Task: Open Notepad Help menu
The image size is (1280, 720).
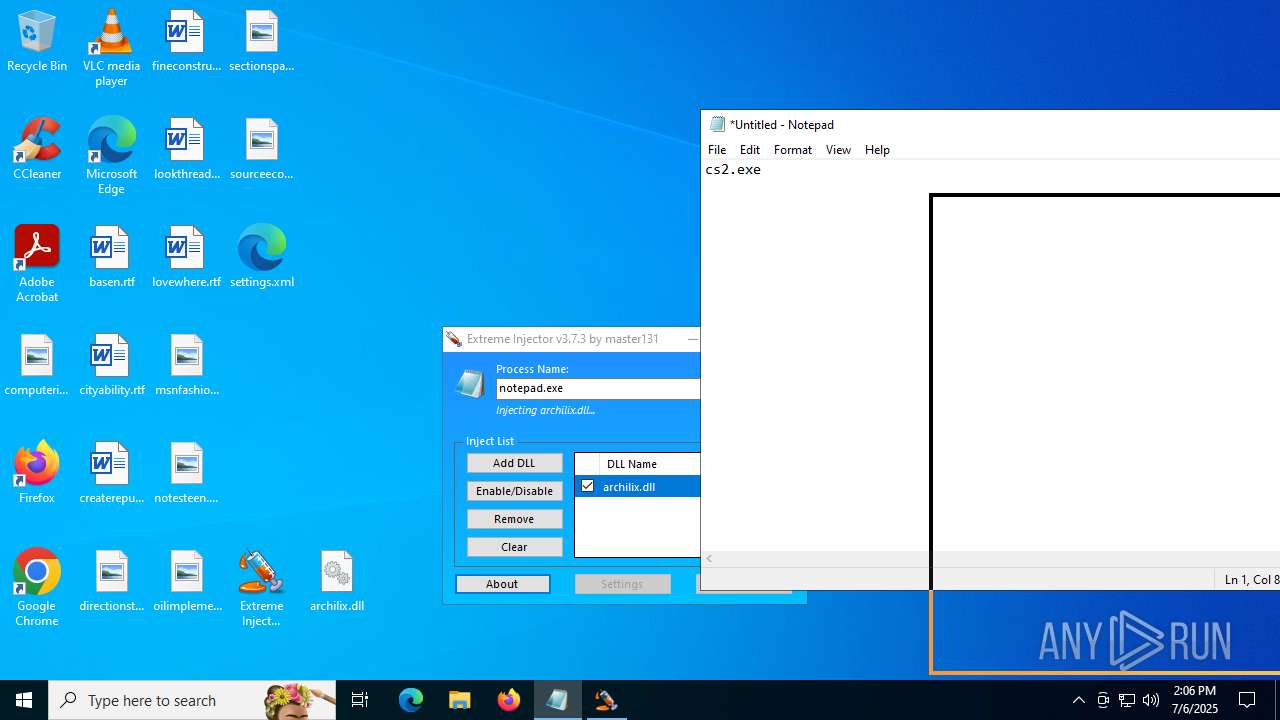Action: point(877,149)
